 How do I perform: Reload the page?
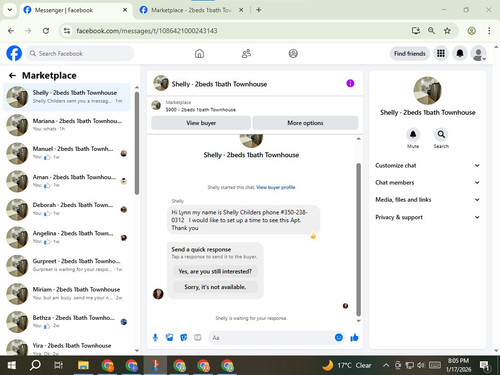tap(46, 31)
